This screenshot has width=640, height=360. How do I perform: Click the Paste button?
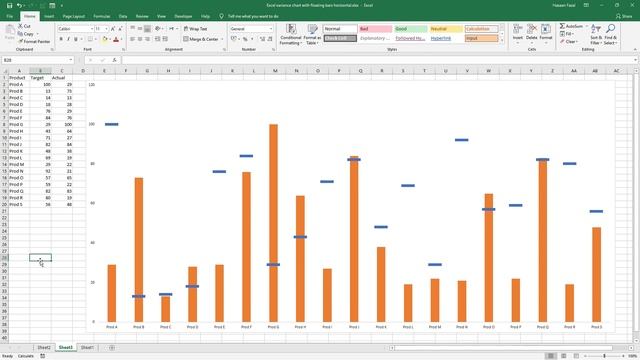coord(9,33)
